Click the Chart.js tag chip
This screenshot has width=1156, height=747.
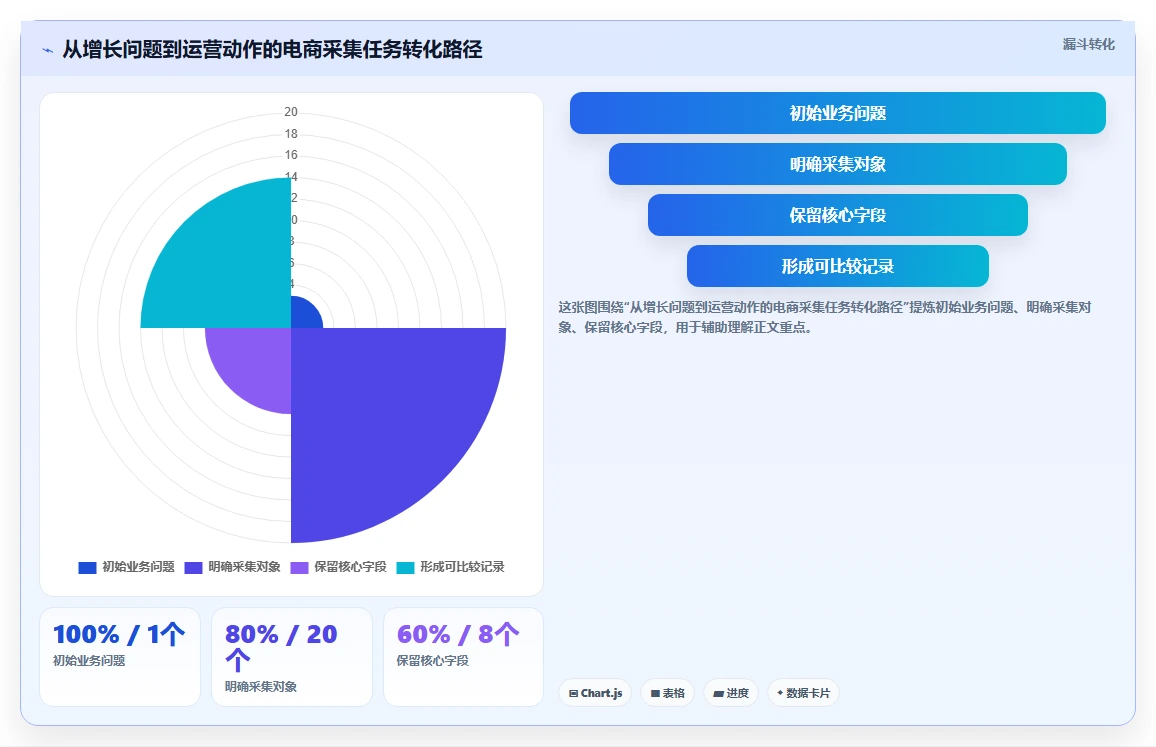click(x=595, y=693)
